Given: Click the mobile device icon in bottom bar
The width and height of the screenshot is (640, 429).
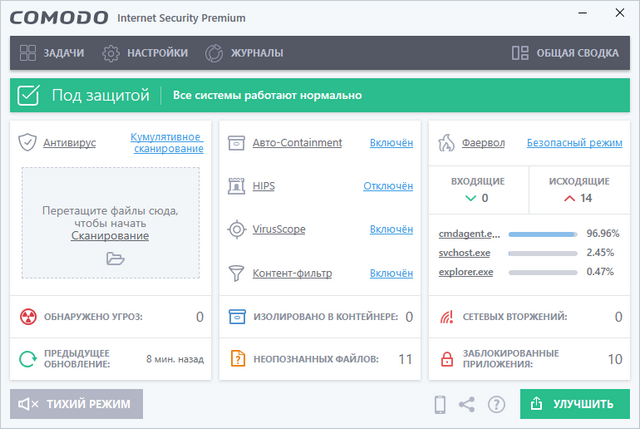Looking at the screenshot, I should (x=439, y=404).
